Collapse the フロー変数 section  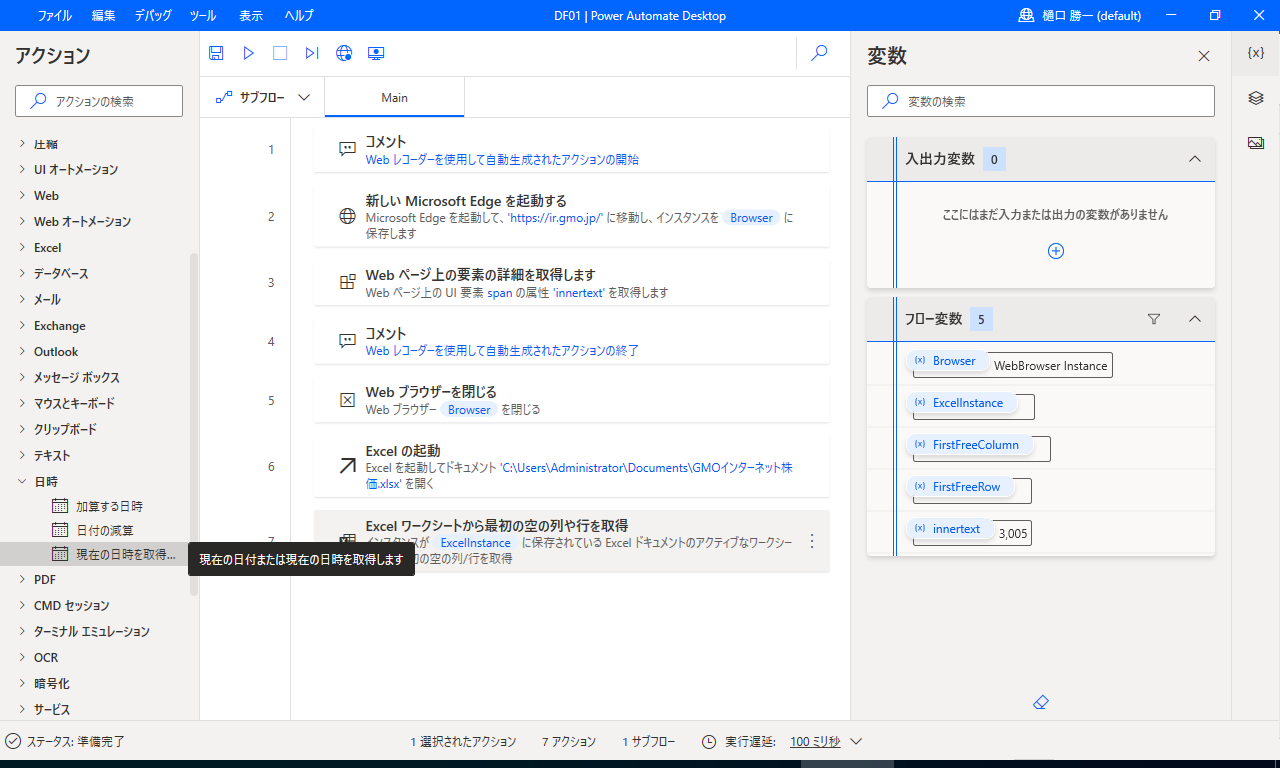tap(1194, 319)
